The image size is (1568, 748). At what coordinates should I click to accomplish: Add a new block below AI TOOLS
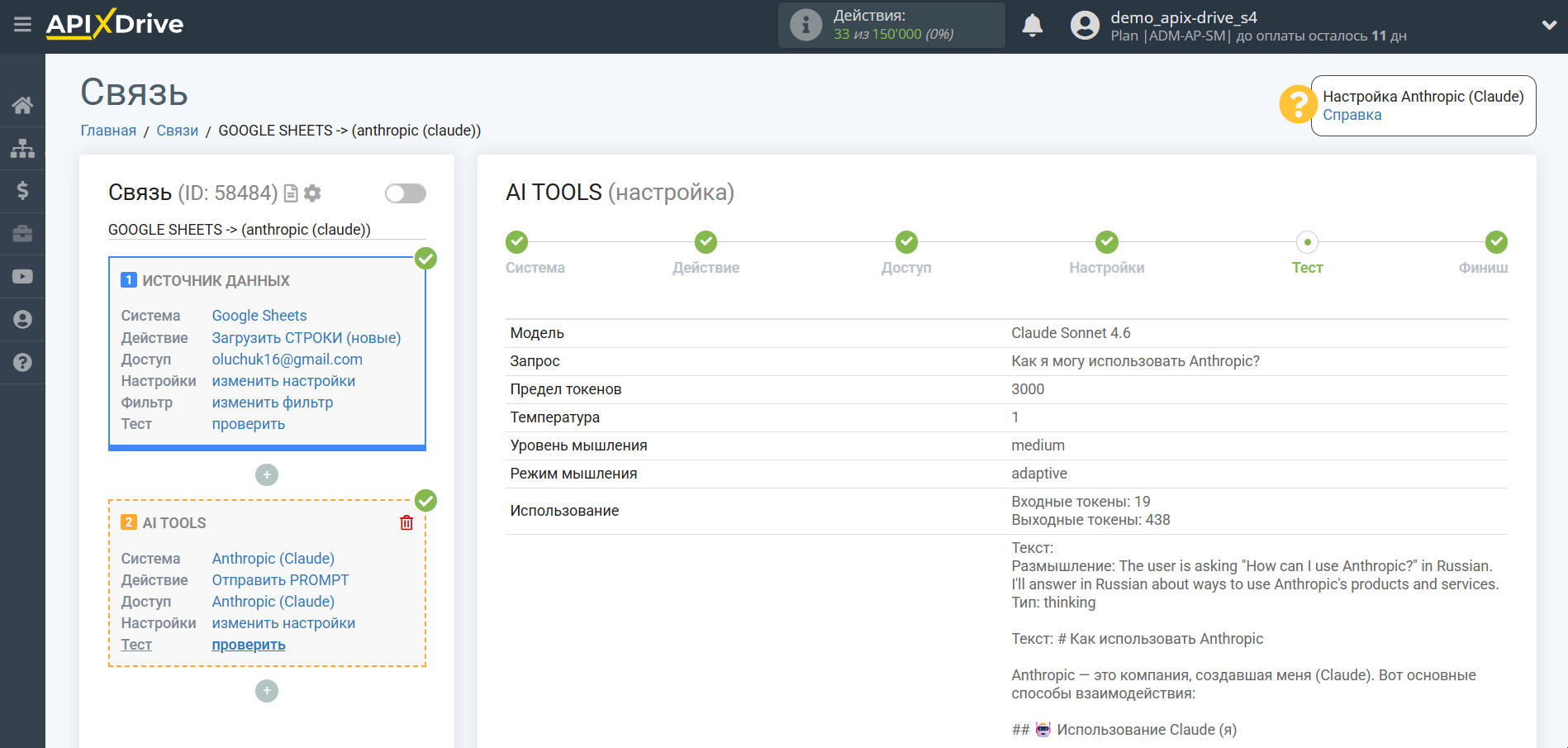pyautogui.click(x=267, y=691)
